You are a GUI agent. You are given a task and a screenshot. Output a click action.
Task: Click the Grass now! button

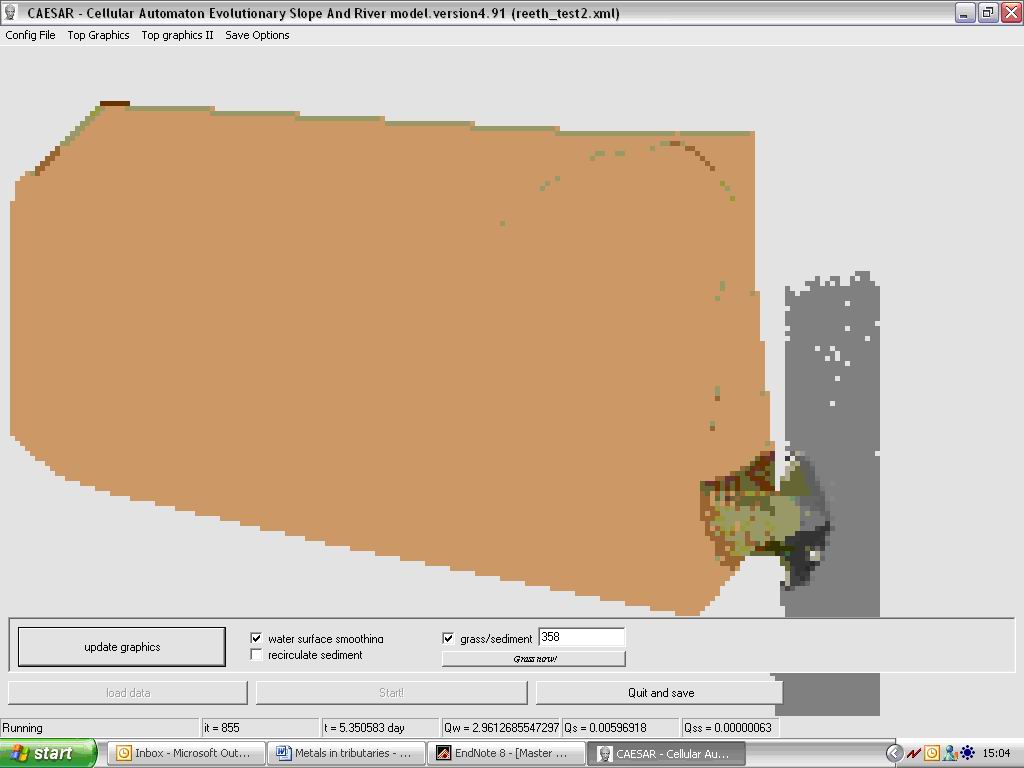pyautogui.click(x=534, y=658)
